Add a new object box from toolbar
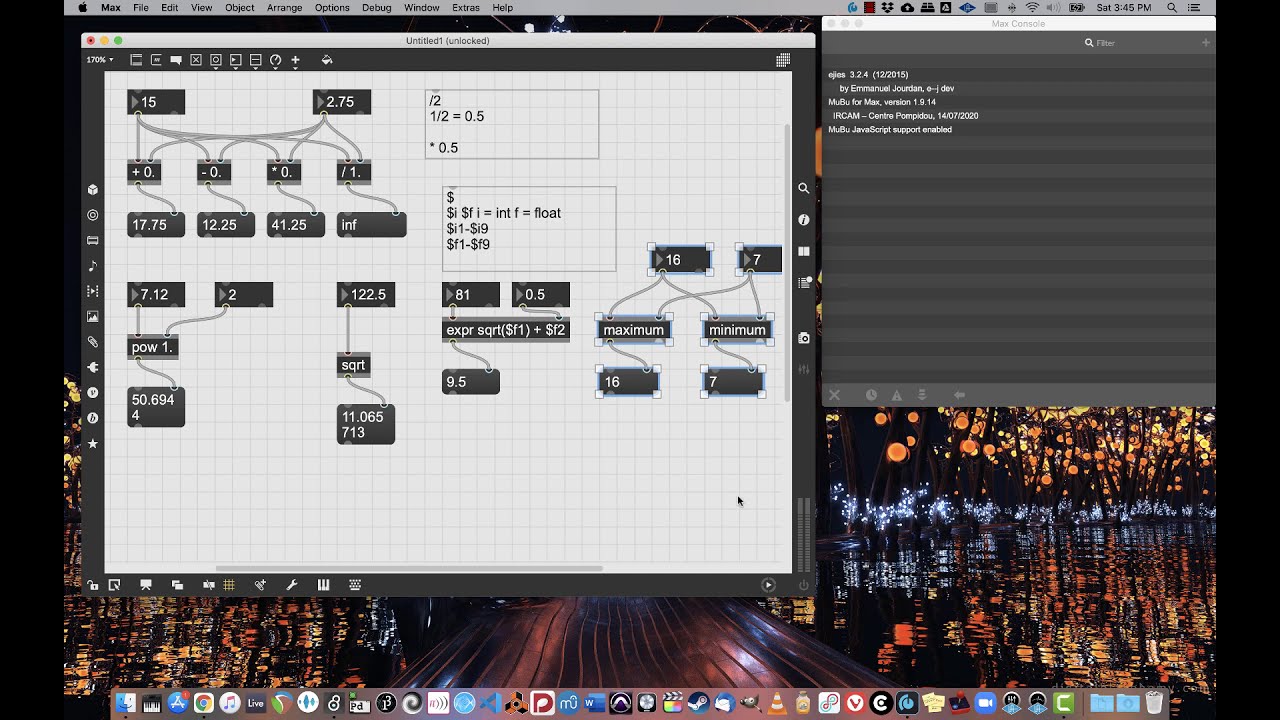 pyautogui.click(x=136, y=60)
